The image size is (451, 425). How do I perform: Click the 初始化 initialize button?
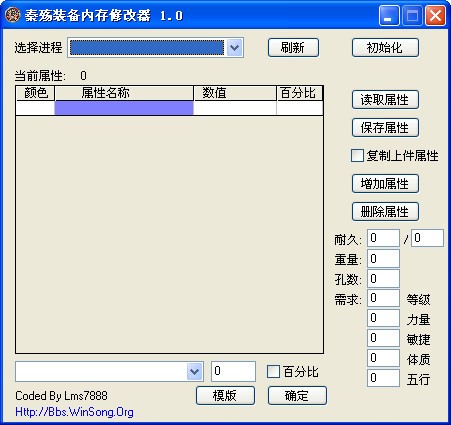385,48
